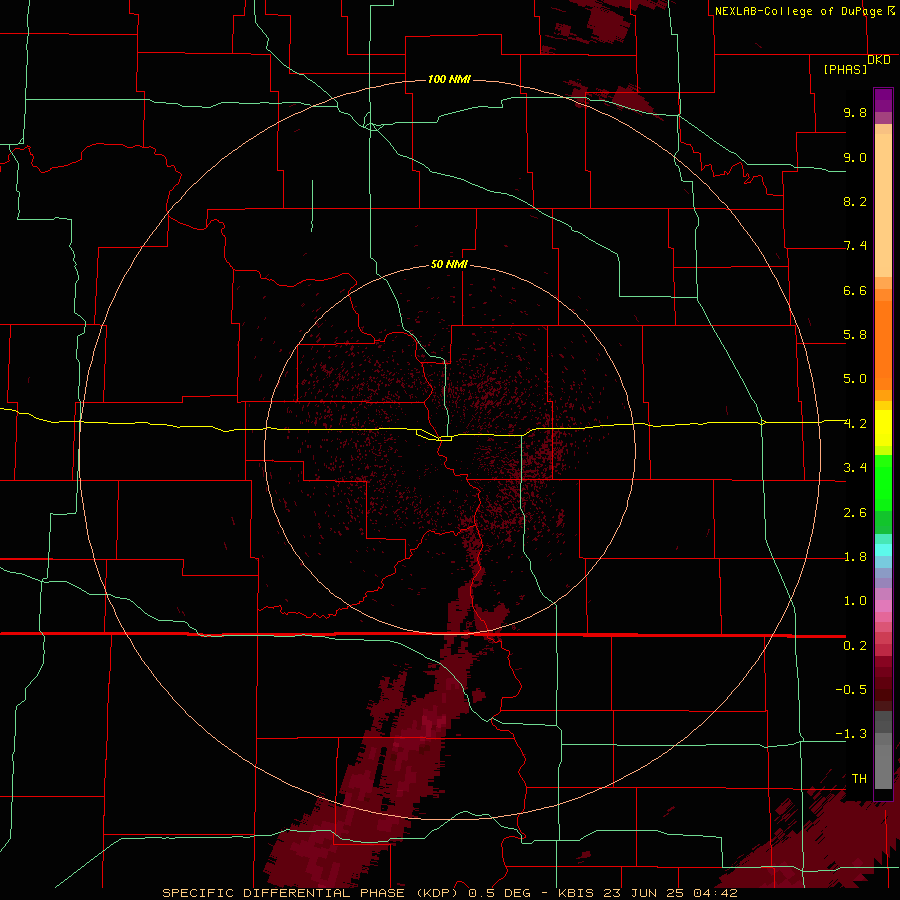Click the 4.2 scale value
Viewport: 900px width, 900px height.
[855, 424]
